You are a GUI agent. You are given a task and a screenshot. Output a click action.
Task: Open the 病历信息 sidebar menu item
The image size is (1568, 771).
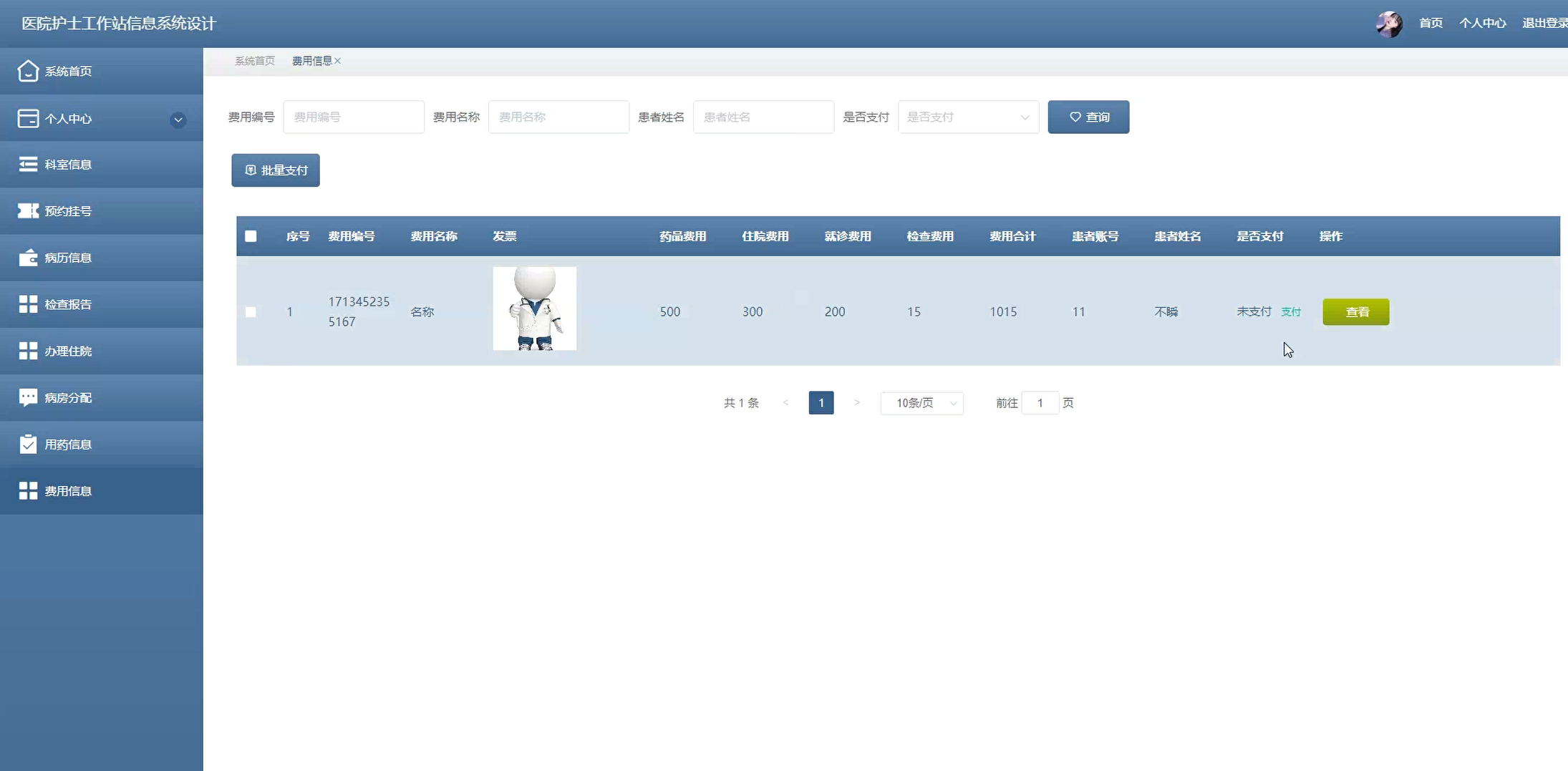pos(102,258)
